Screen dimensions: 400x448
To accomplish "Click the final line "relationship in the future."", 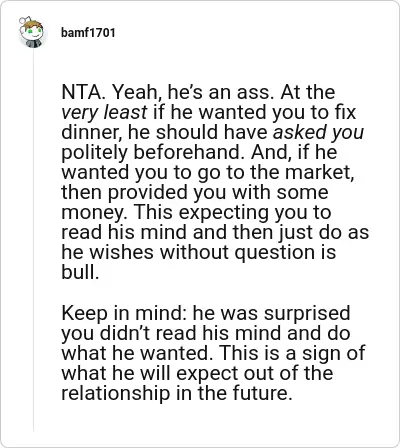I will pyautogui.click(x=175, y=393).
